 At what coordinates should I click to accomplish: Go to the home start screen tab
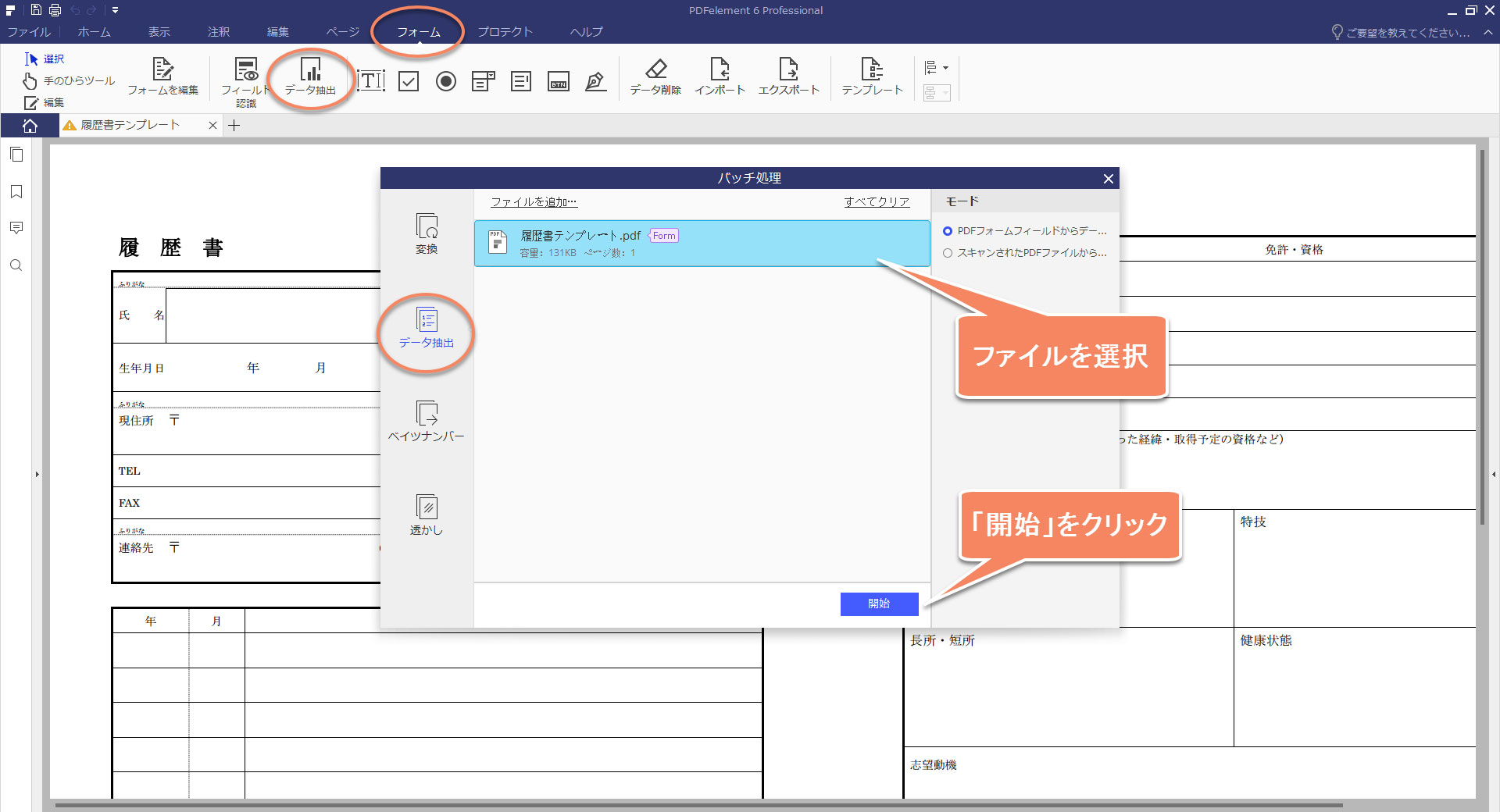pyautogui.click(x=30, y=126)
